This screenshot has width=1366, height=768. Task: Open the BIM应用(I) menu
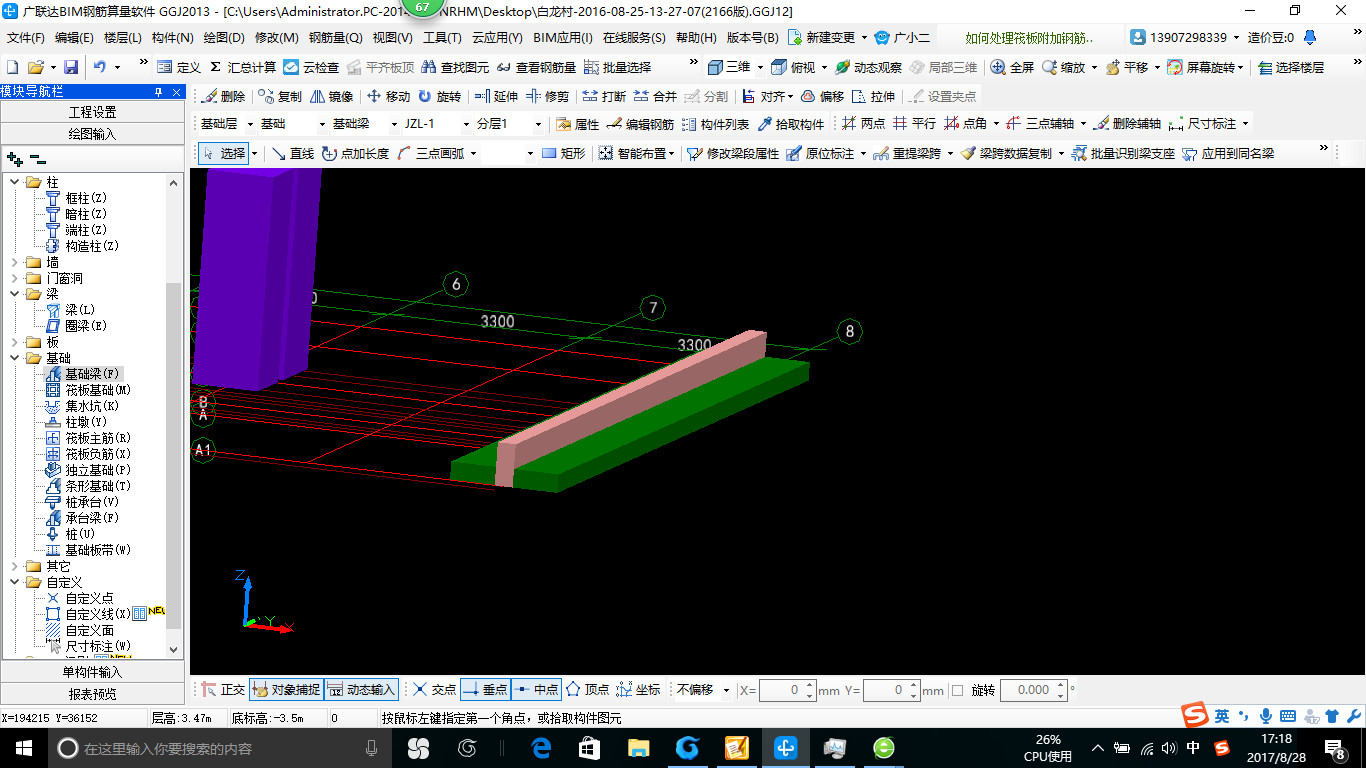562,38
